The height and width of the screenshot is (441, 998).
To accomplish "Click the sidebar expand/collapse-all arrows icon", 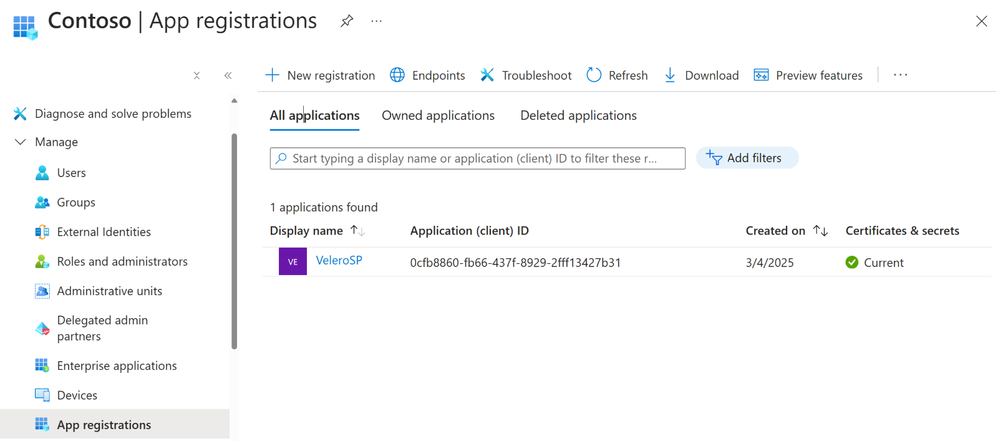I will [x=197, y=75].
